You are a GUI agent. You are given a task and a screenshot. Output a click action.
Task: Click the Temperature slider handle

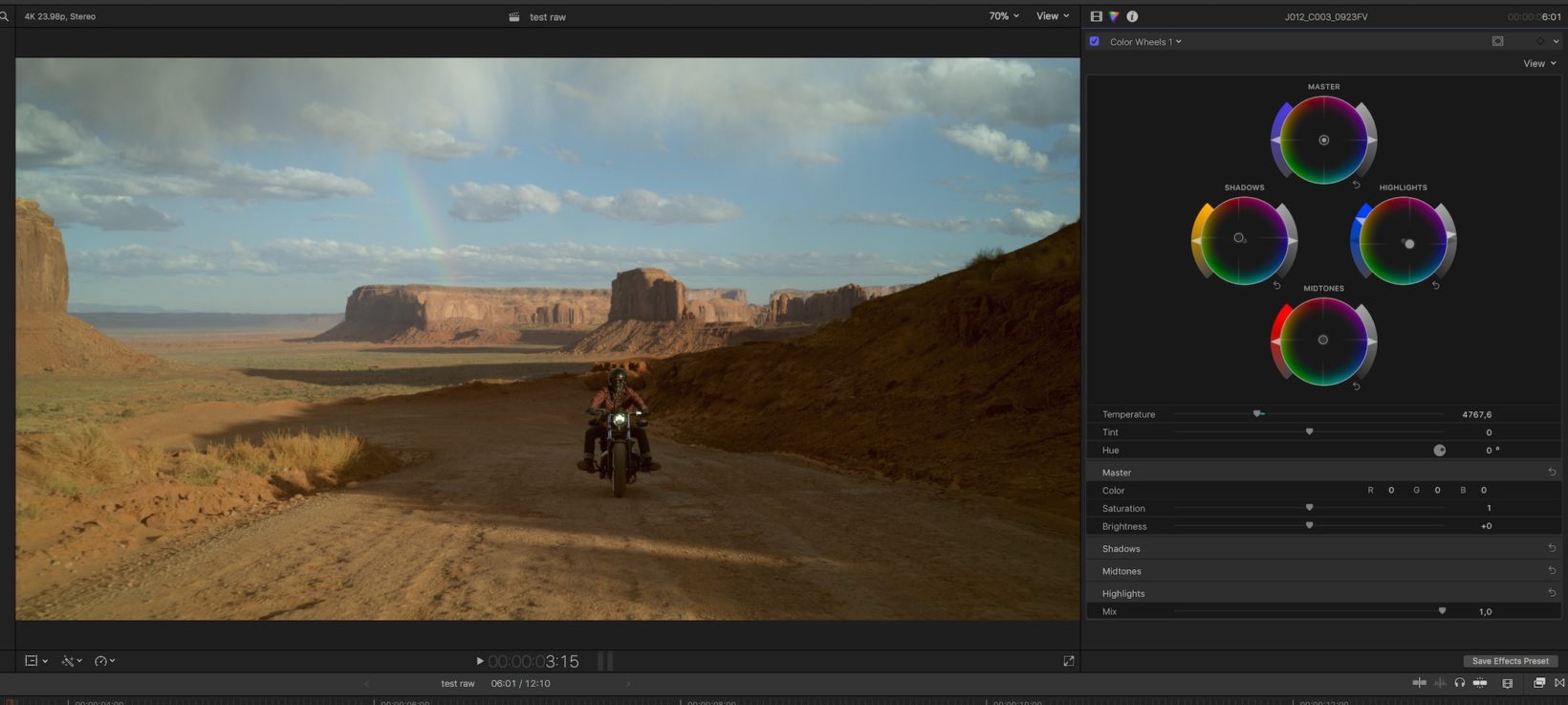click(1257, 414)
